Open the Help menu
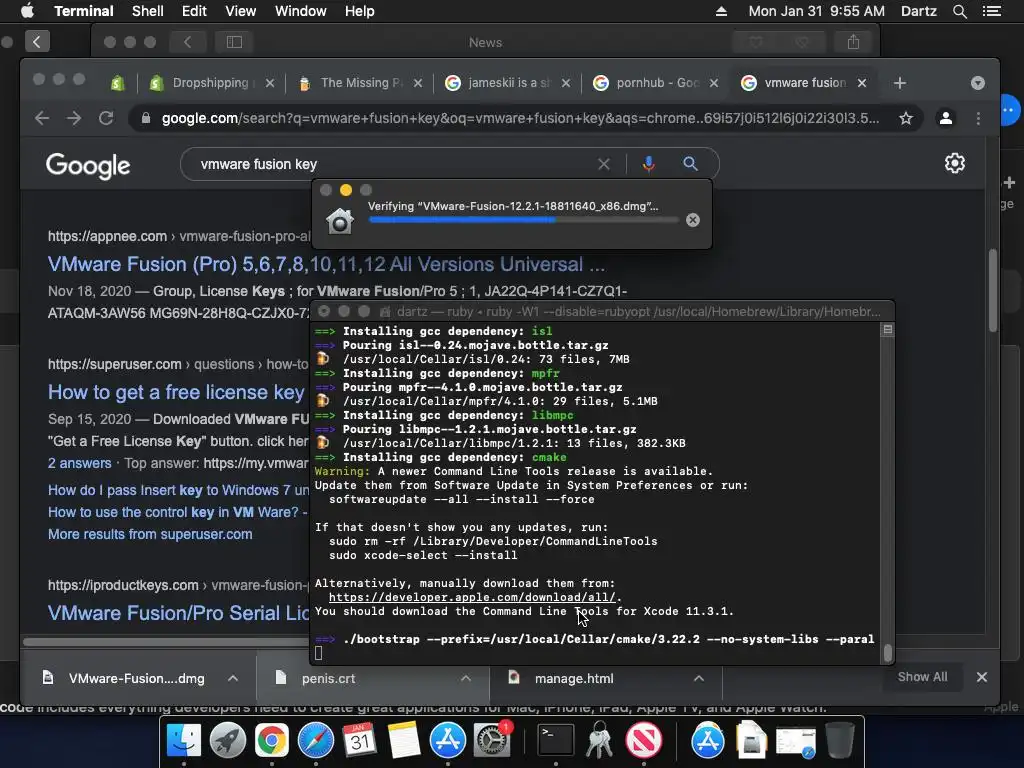The height and width of the screenshot is (768, 1024). tap(359, 11)
